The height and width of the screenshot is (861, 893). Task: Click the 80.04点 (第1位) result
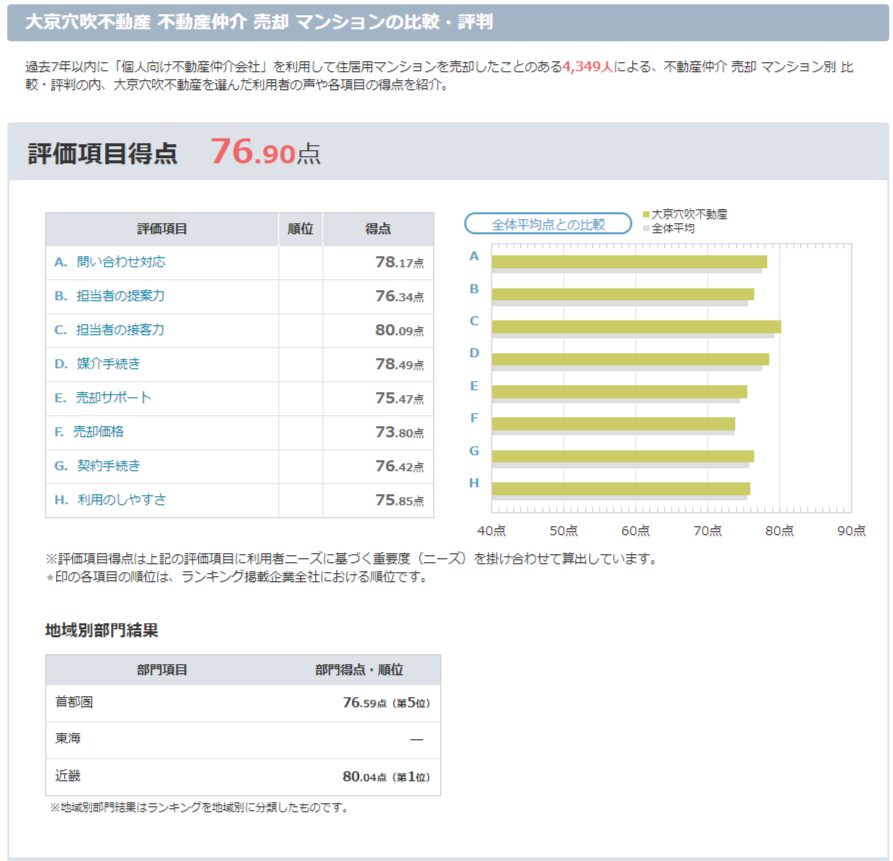coord(386,777)
